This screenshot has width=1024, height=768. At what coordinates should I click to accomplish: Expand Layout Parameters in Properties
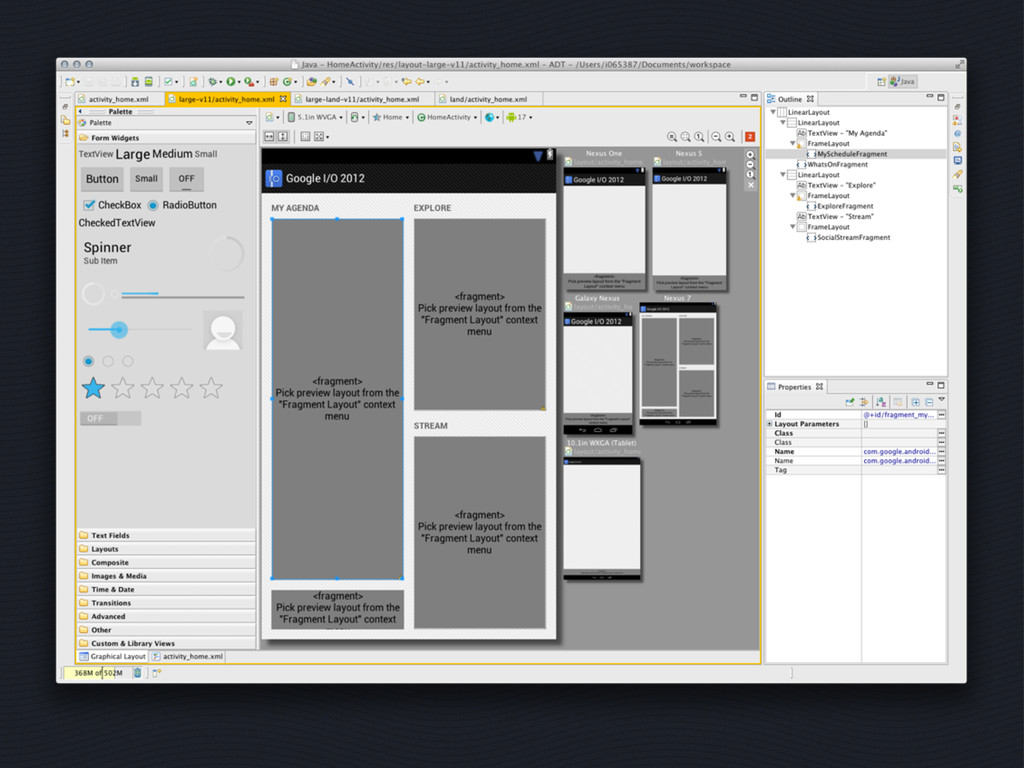(x=769, y=424)
